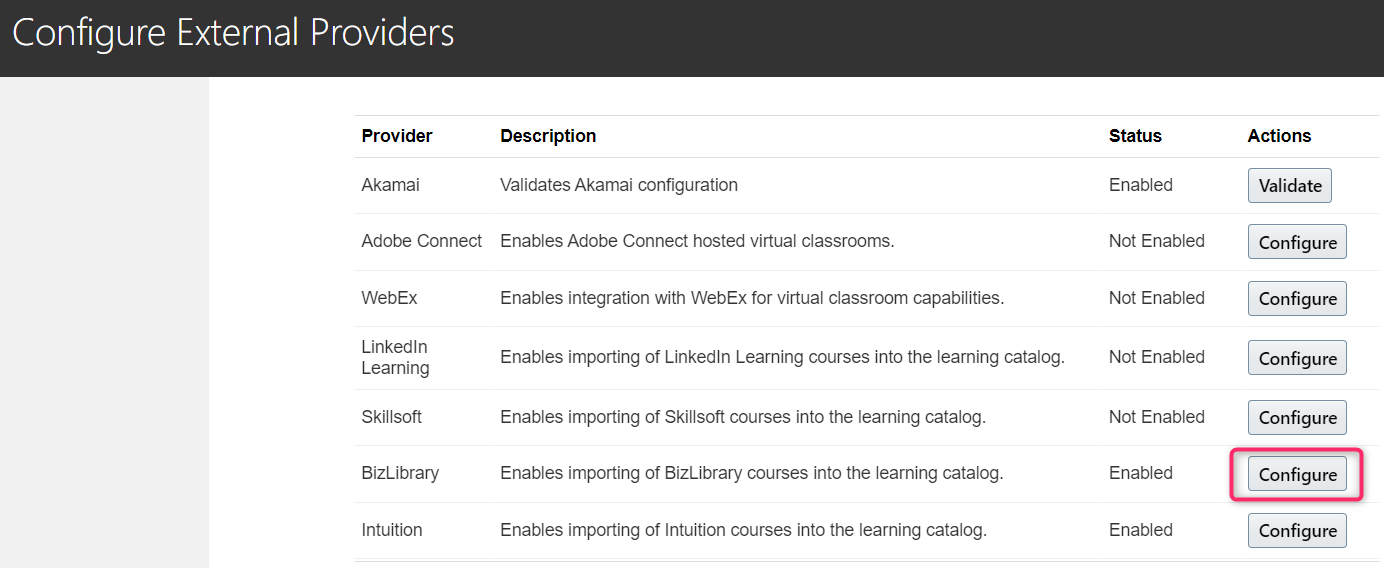
Task: Click the Skillsoft row description text
Action: (743, 417)
